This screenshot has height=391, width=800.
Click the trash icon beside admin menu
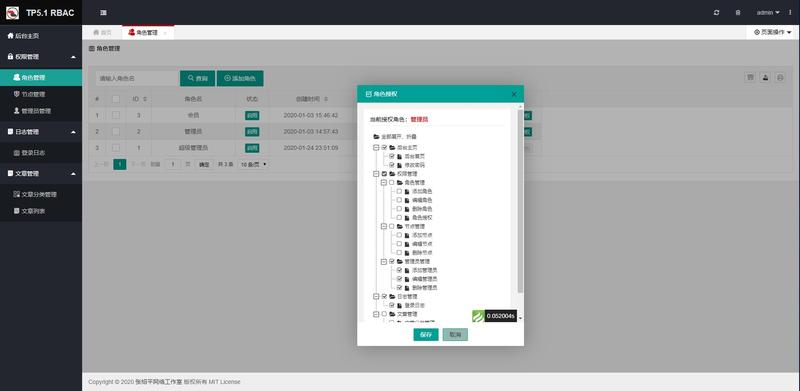point(738,13)
